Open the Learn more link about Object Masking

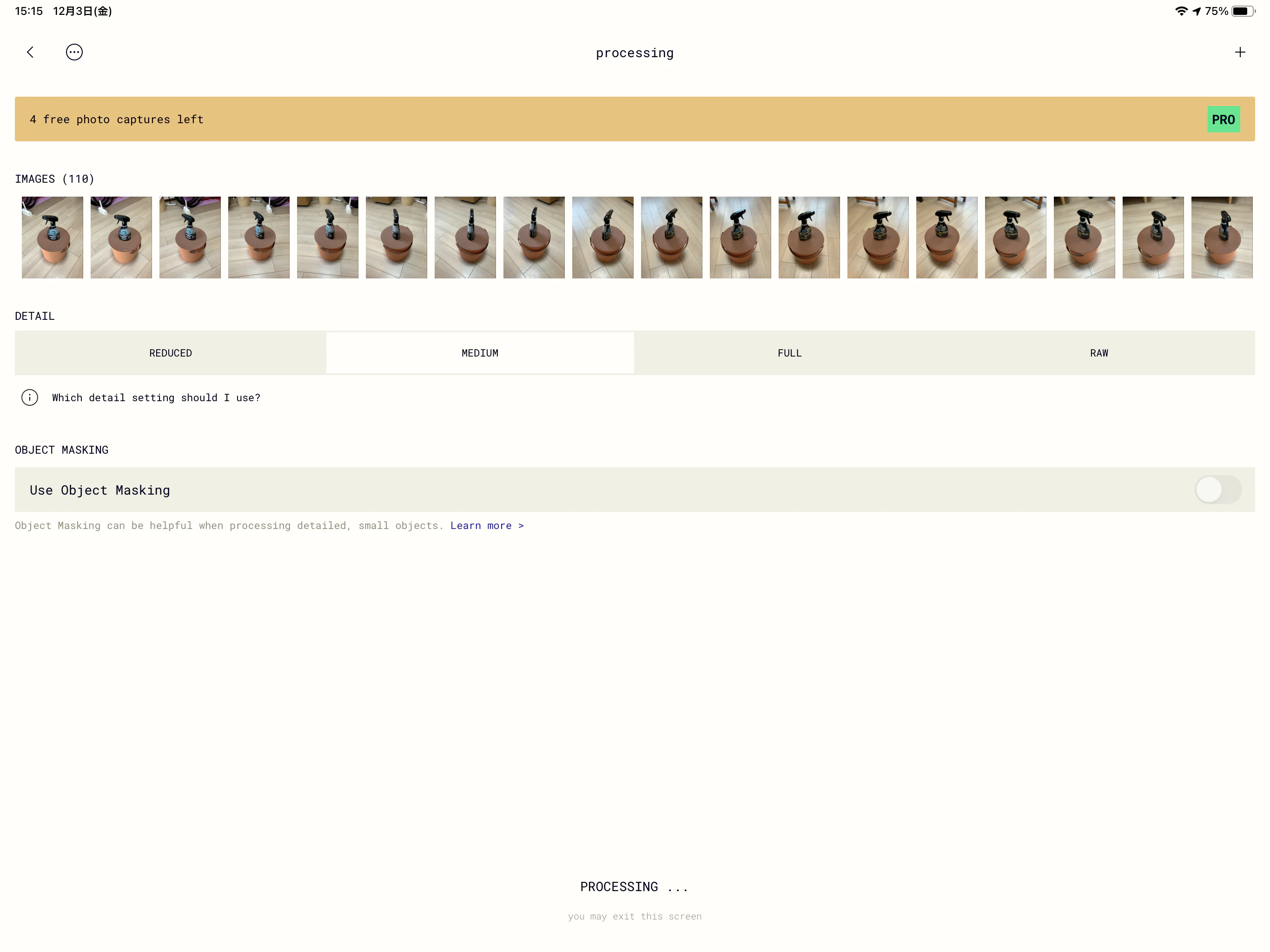pyautogui.click(x=487, y=525)
